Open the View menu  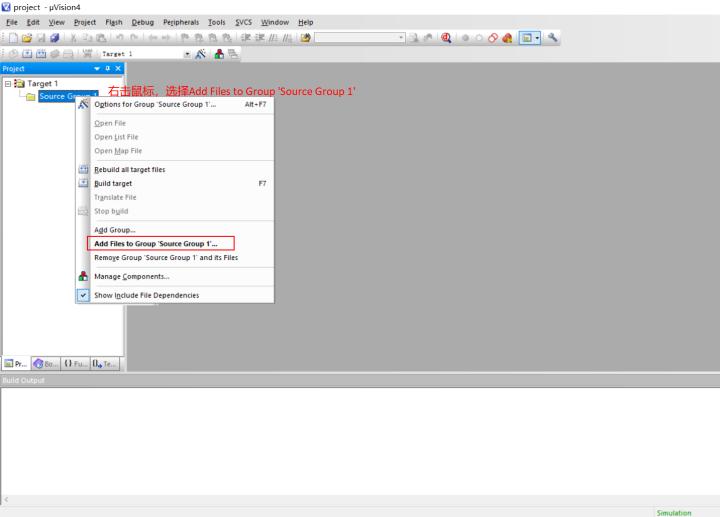pos(56,22)
